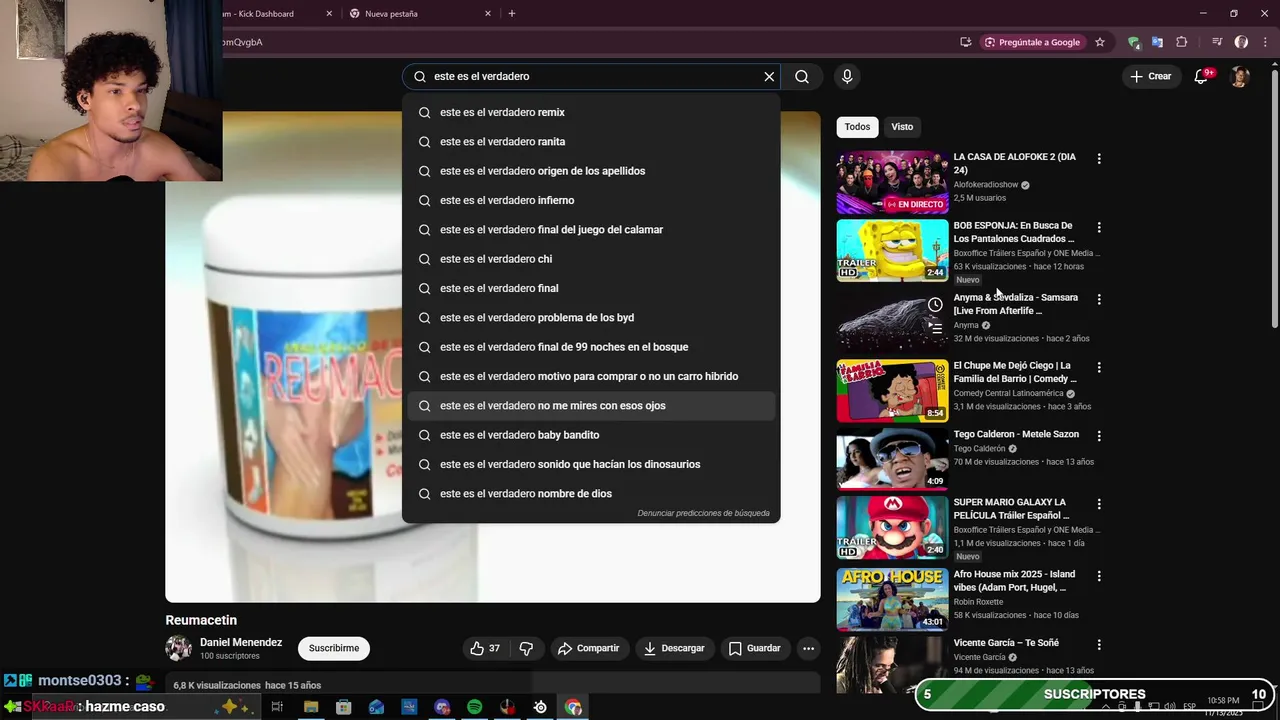
Task: Dislike the Reumacetin video
Action: [x=526, y=648]
